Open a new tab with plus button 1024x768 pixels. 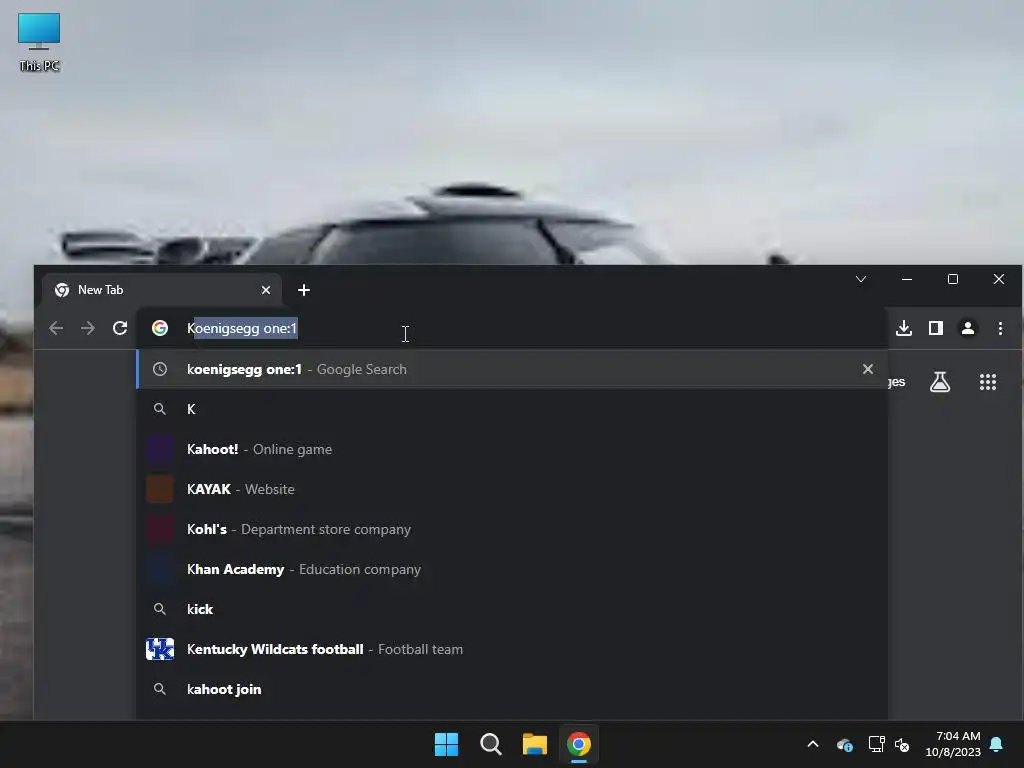pos(304,290)
